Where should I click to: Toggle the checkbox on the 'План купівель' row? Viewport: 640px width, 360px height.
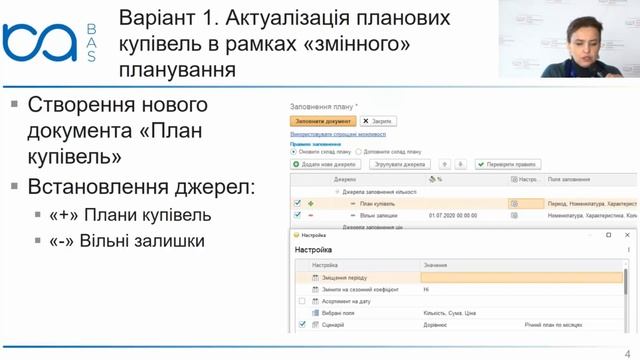tap(297, 203)
